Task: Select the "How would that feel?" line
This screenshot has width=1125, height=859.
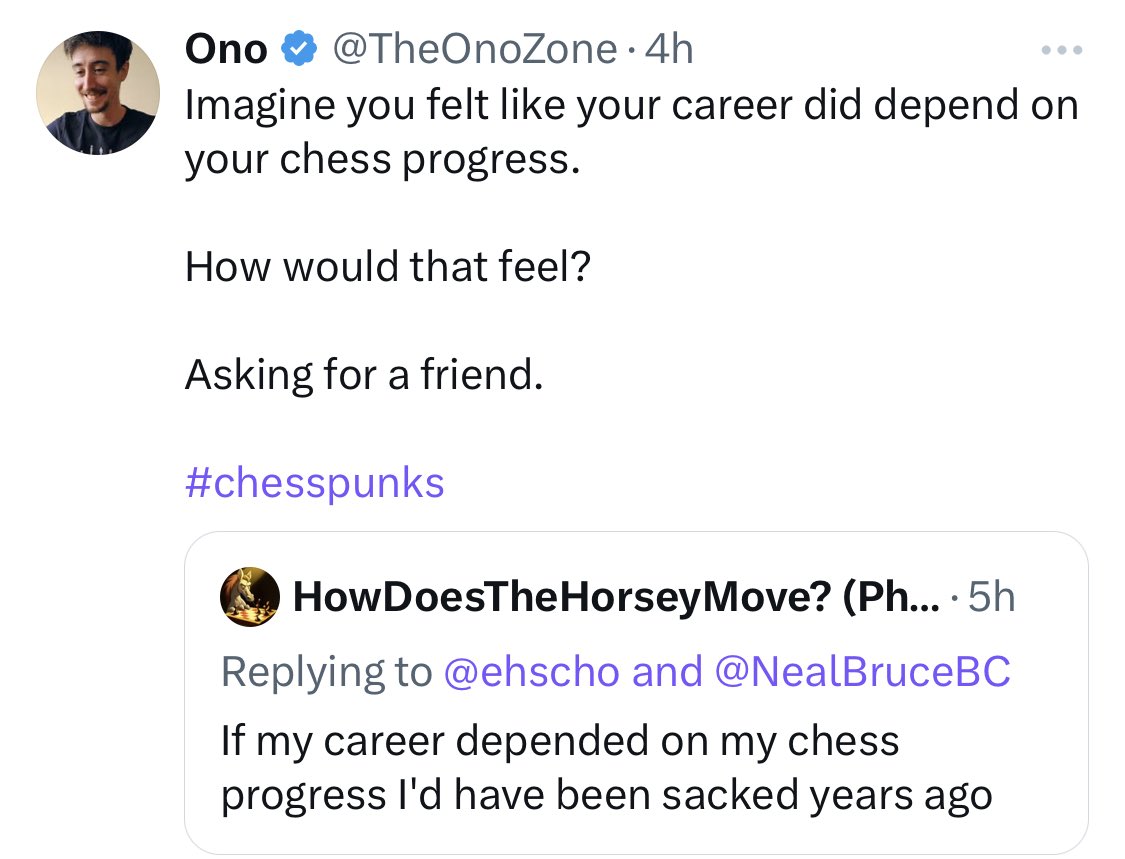Action: [388, 267]
